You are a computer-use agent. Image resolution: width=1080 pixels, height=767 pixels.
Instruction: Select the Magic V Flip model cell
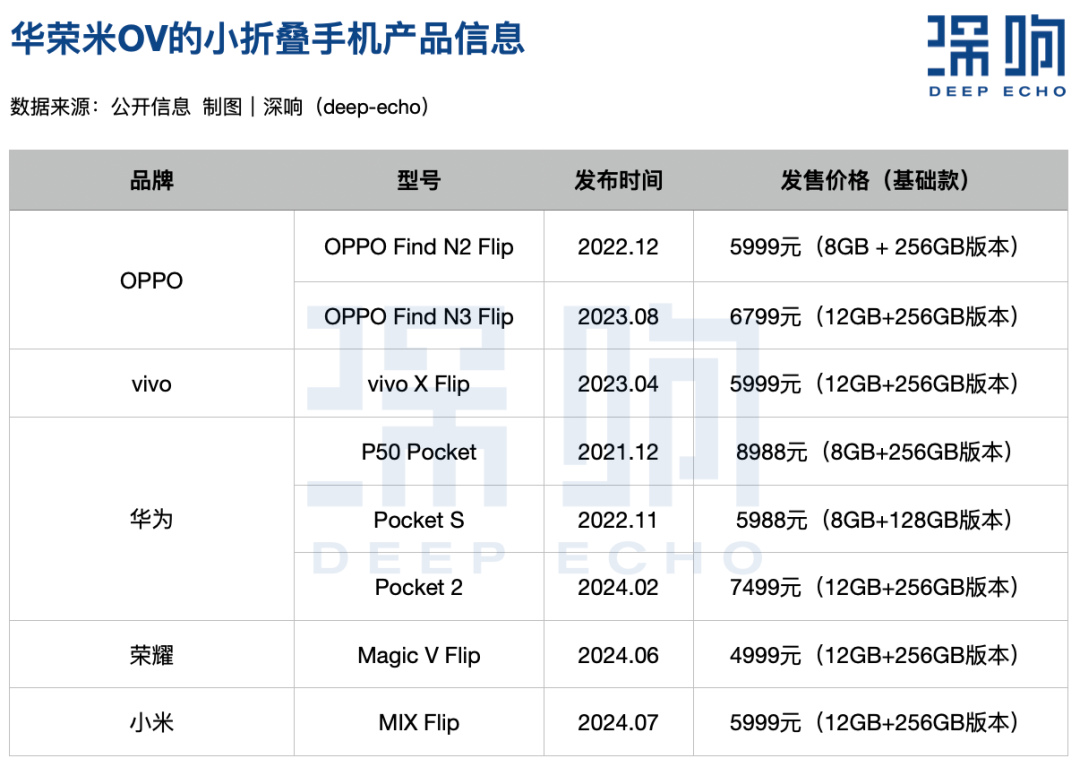(x=418, y=656)
